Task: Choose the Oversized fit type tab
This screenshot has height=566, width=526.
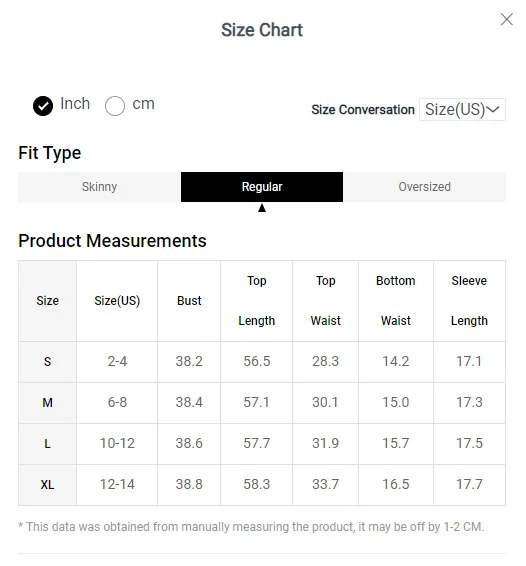Action: tap(424, 187)
